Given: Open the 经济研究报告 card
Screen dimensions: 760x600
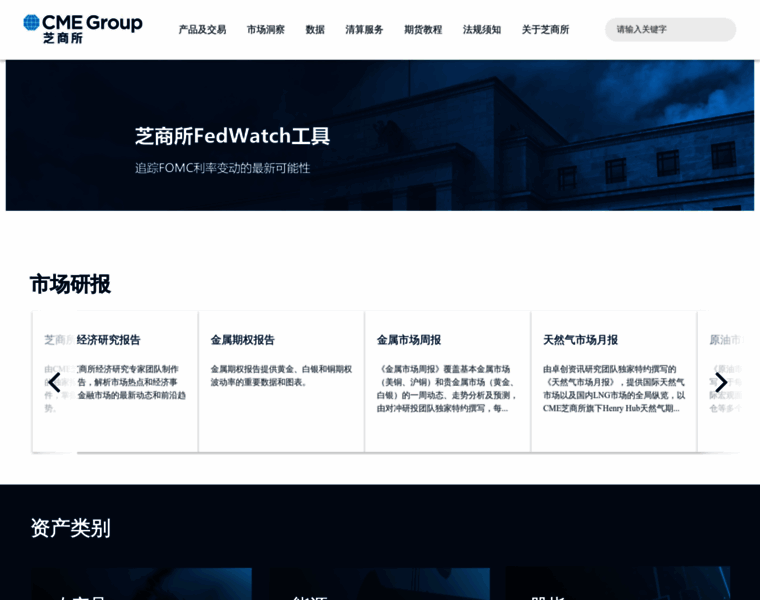Looking at the screenshot, I should 115,381.
